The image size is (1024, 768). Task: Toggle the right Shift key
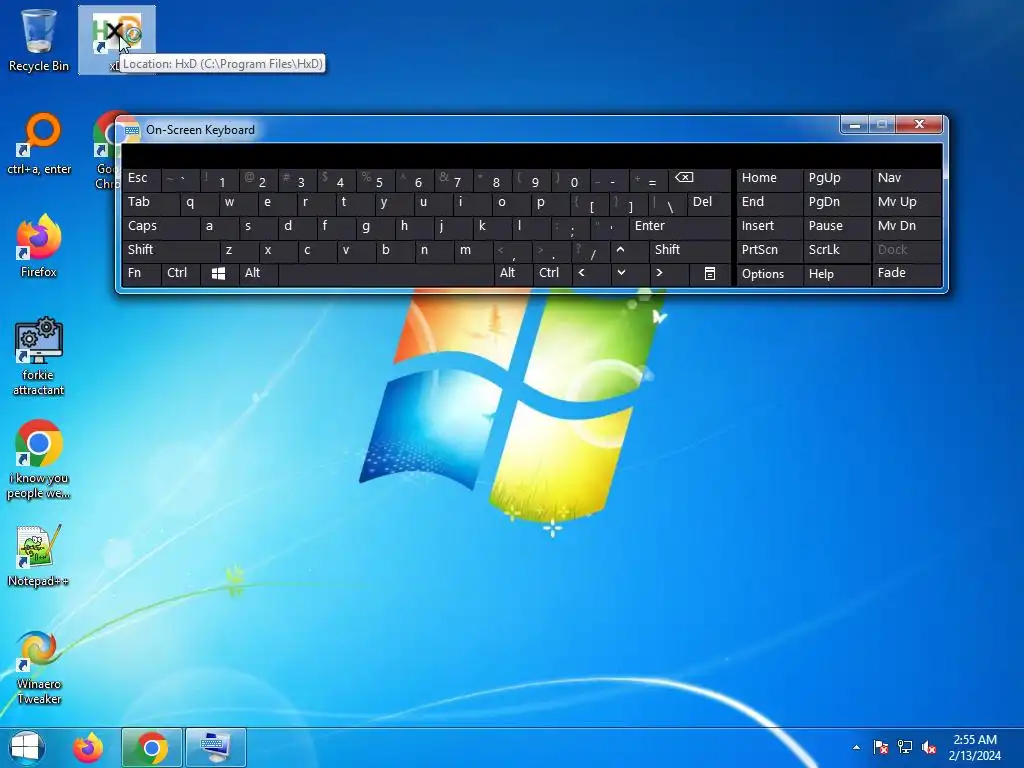690,250
